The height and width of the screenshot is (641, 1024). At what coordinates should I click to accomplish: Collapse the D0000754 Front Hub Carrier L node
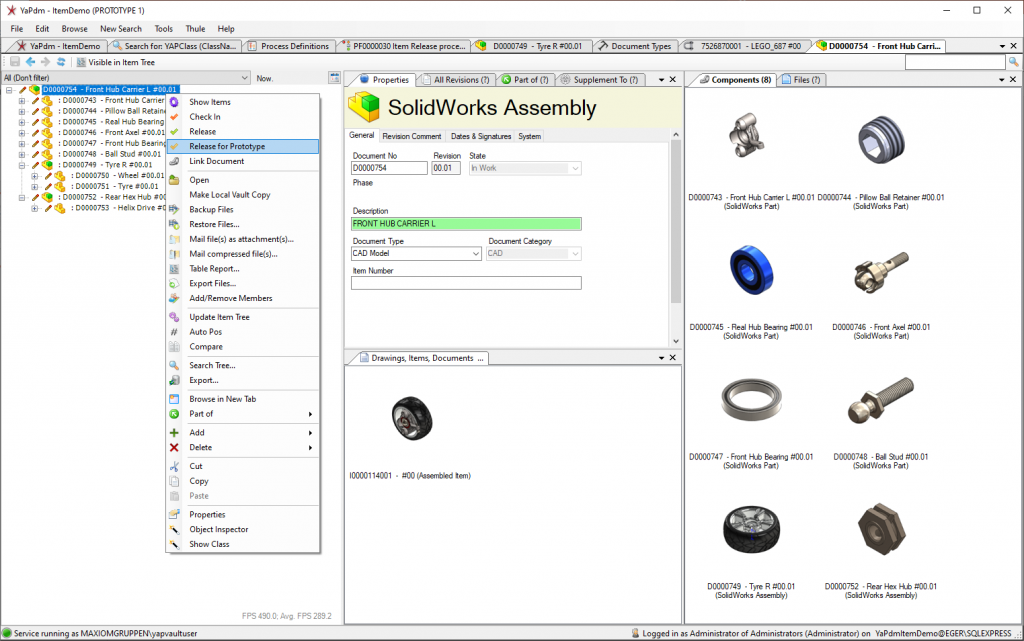(x=9, y=89)
